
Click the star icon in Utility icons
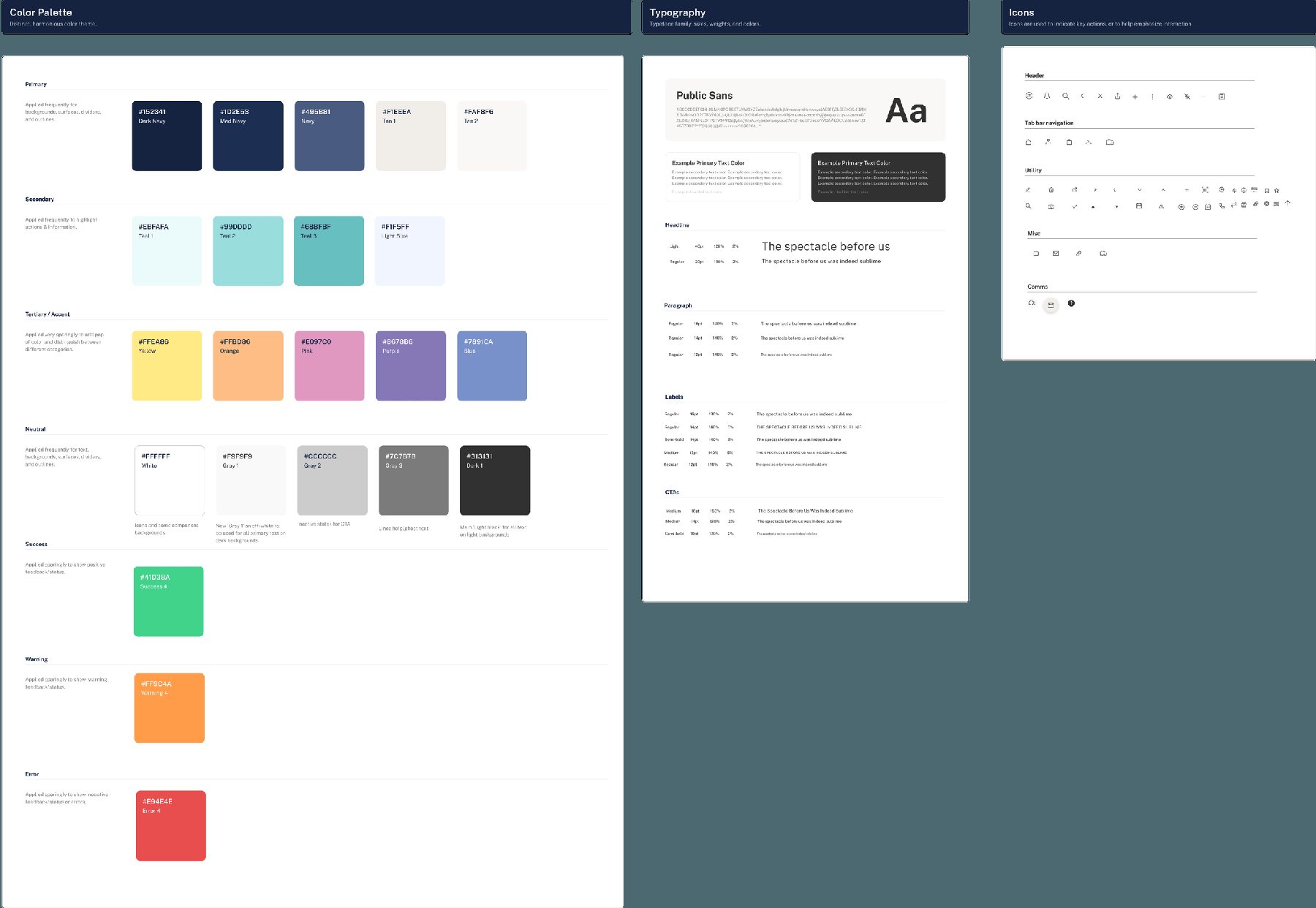pyautogui.click(x=1277, y=190)
